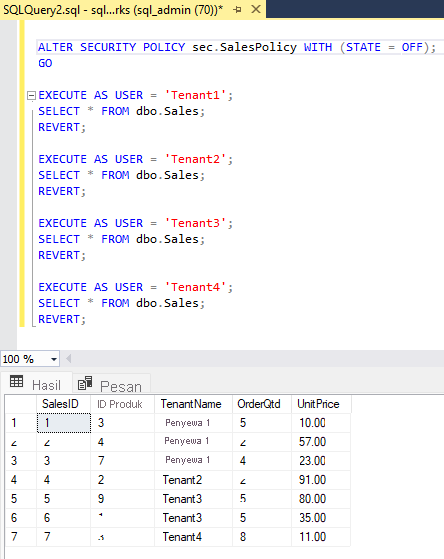
Task: Click the 'Tenant2' string literal in code
Action: (x=195, y=159)
